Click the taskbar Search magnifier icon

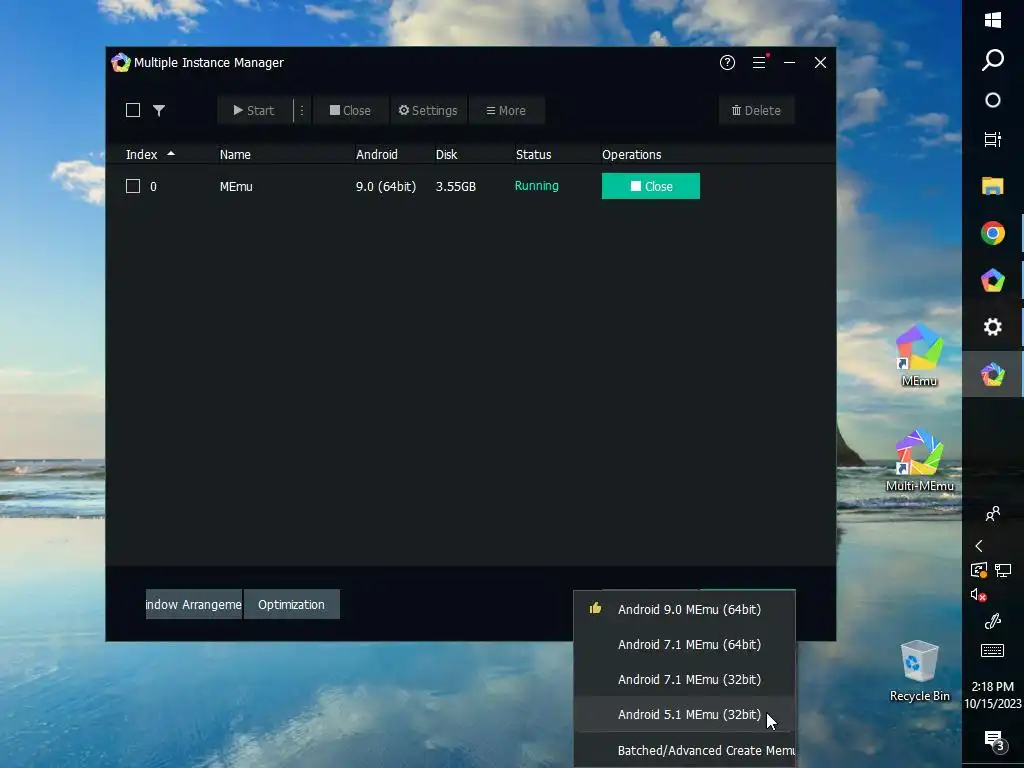(x=993, y=60)
